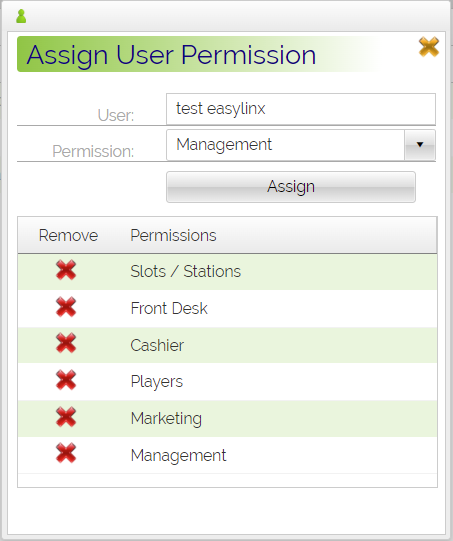Screen dimensions: 453x541
Task: Select the Management row in the table
Action: tap(227, 455)
